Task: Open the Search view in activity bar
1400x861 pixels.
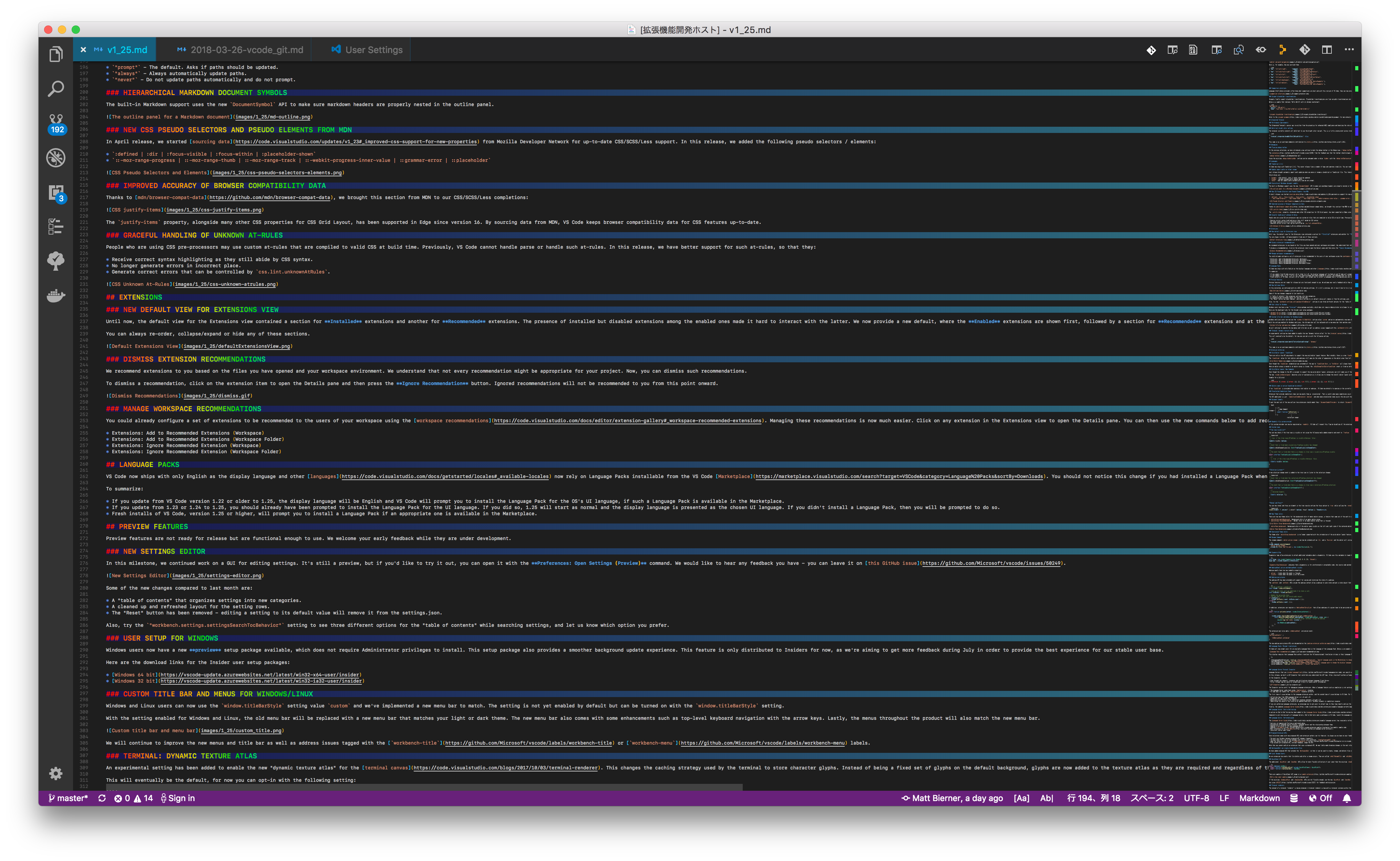Action: (x=56, y=88)
